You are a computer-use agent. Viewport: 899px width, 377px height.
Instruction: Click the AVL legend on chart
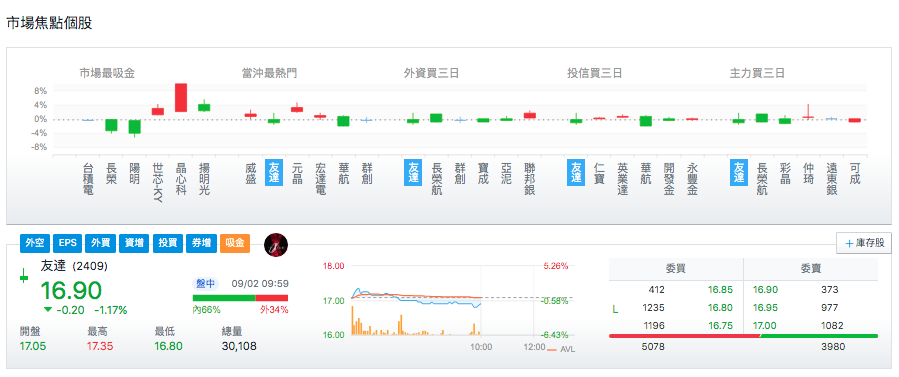(561, 349)
